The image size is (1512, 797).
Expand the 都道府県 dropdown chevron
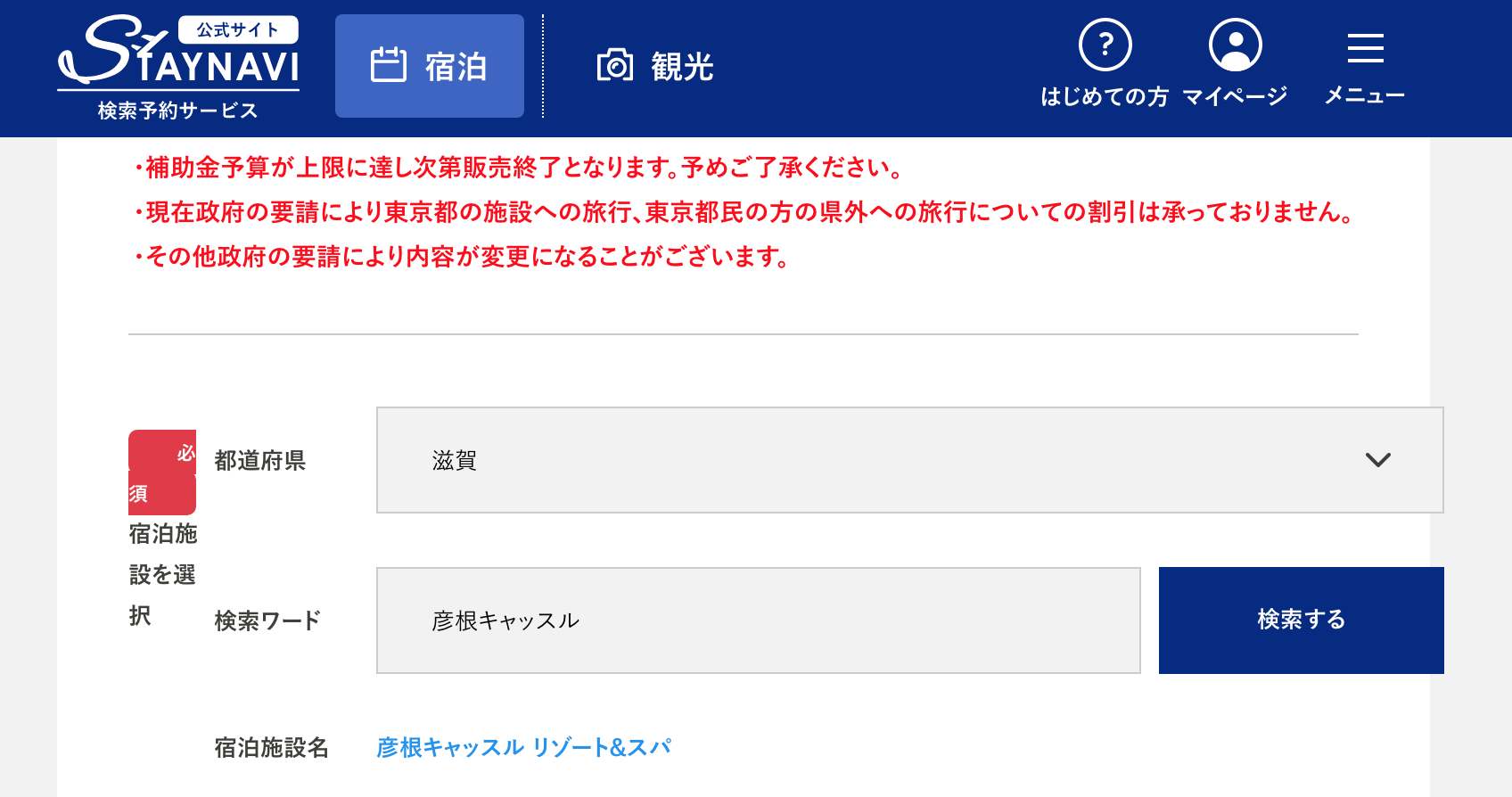coord(1378,460)
